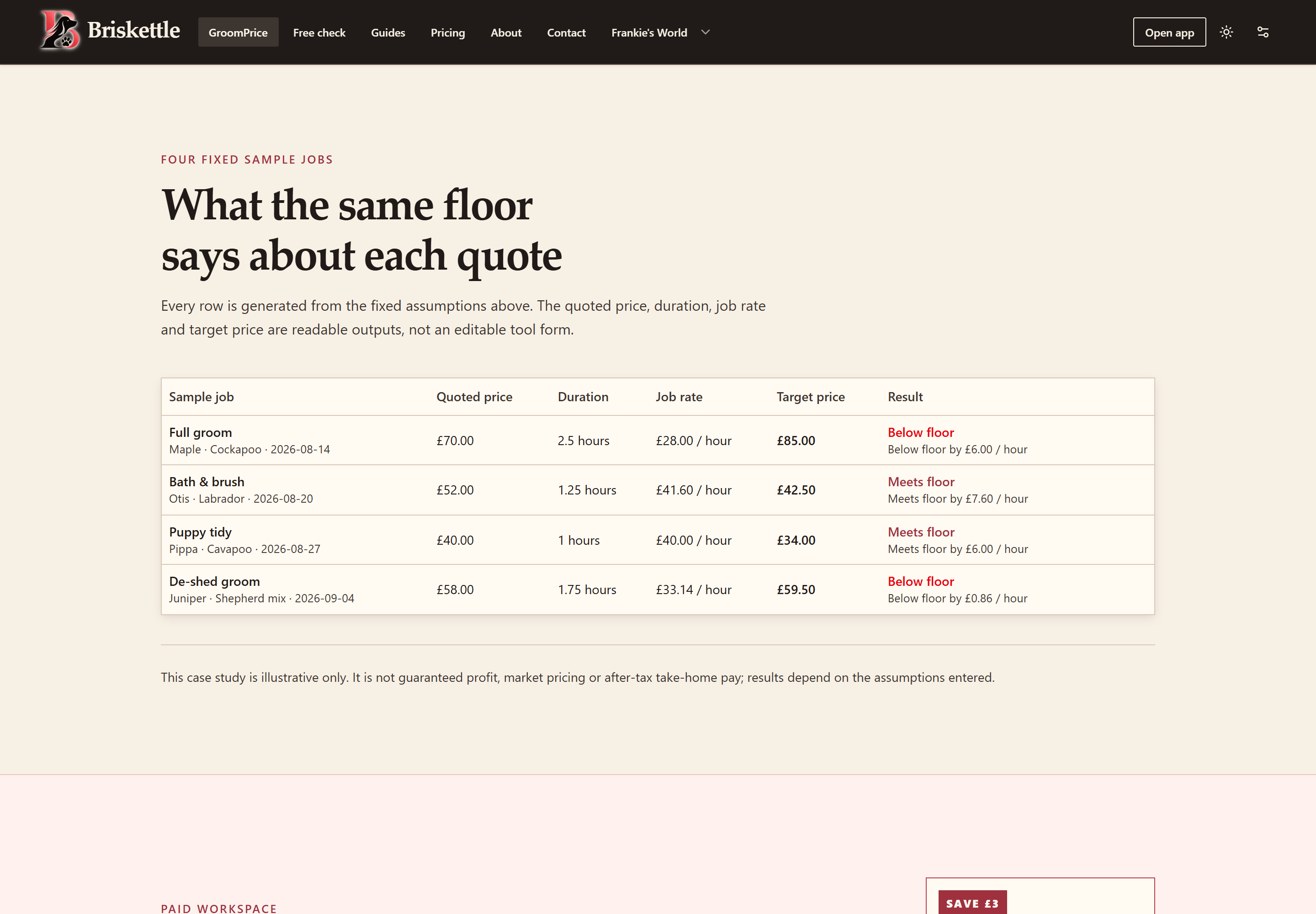Image resolution: width=1316 pixels, height=914 pixels.
Task: Expand the Frankie's World dropdown chevron
Action: [706, 32]
